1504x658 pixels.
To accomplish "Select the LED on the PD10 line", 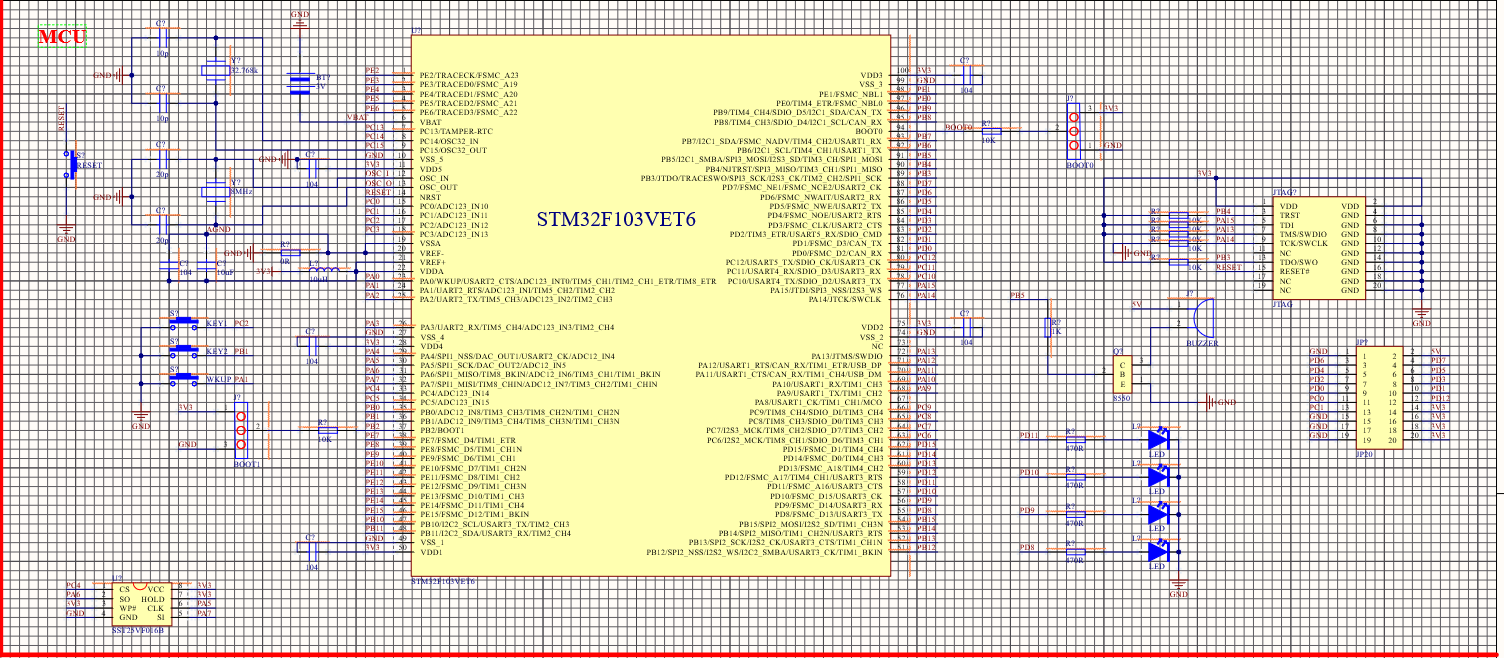I will [1158, 476].
